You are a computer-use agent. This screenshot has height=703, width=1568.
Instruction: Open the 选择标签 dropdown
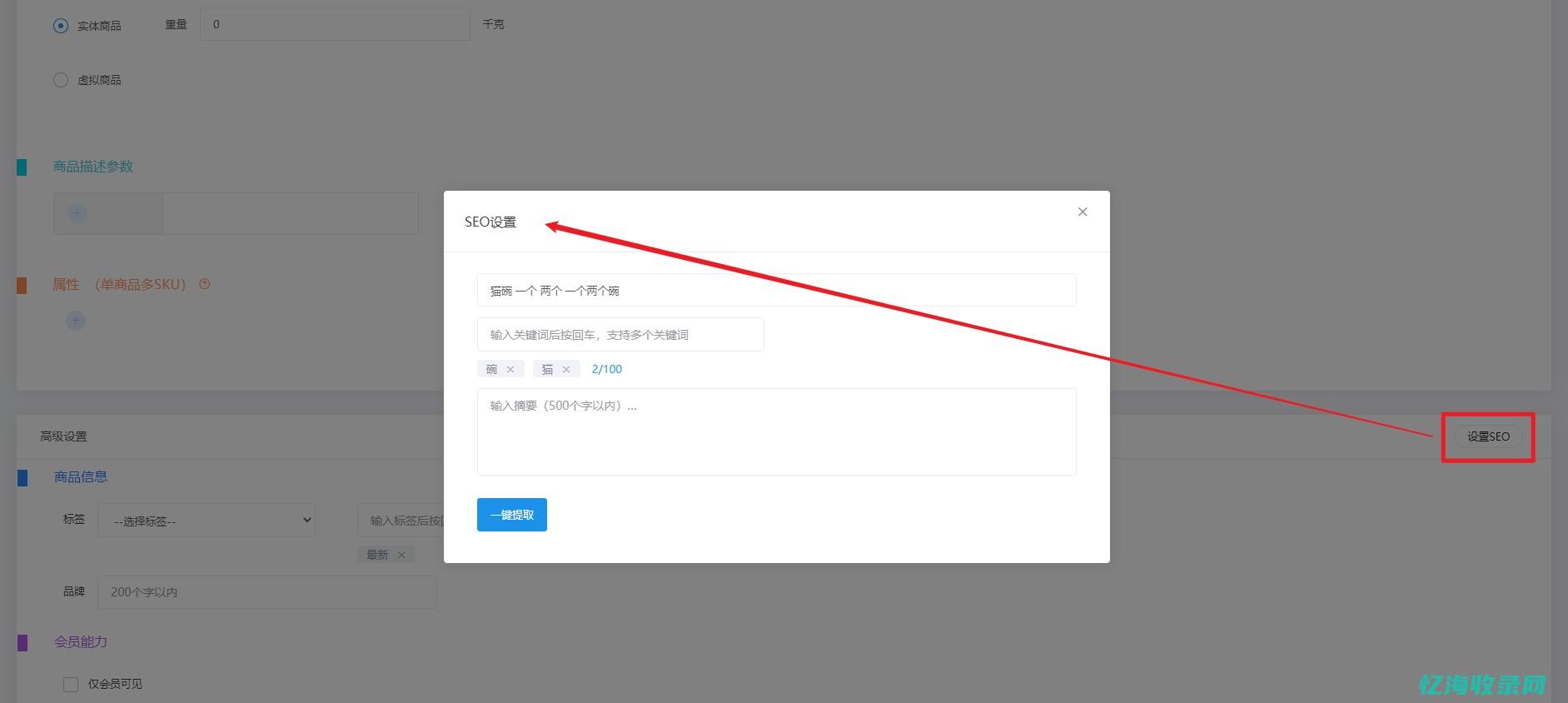[207, 521]
